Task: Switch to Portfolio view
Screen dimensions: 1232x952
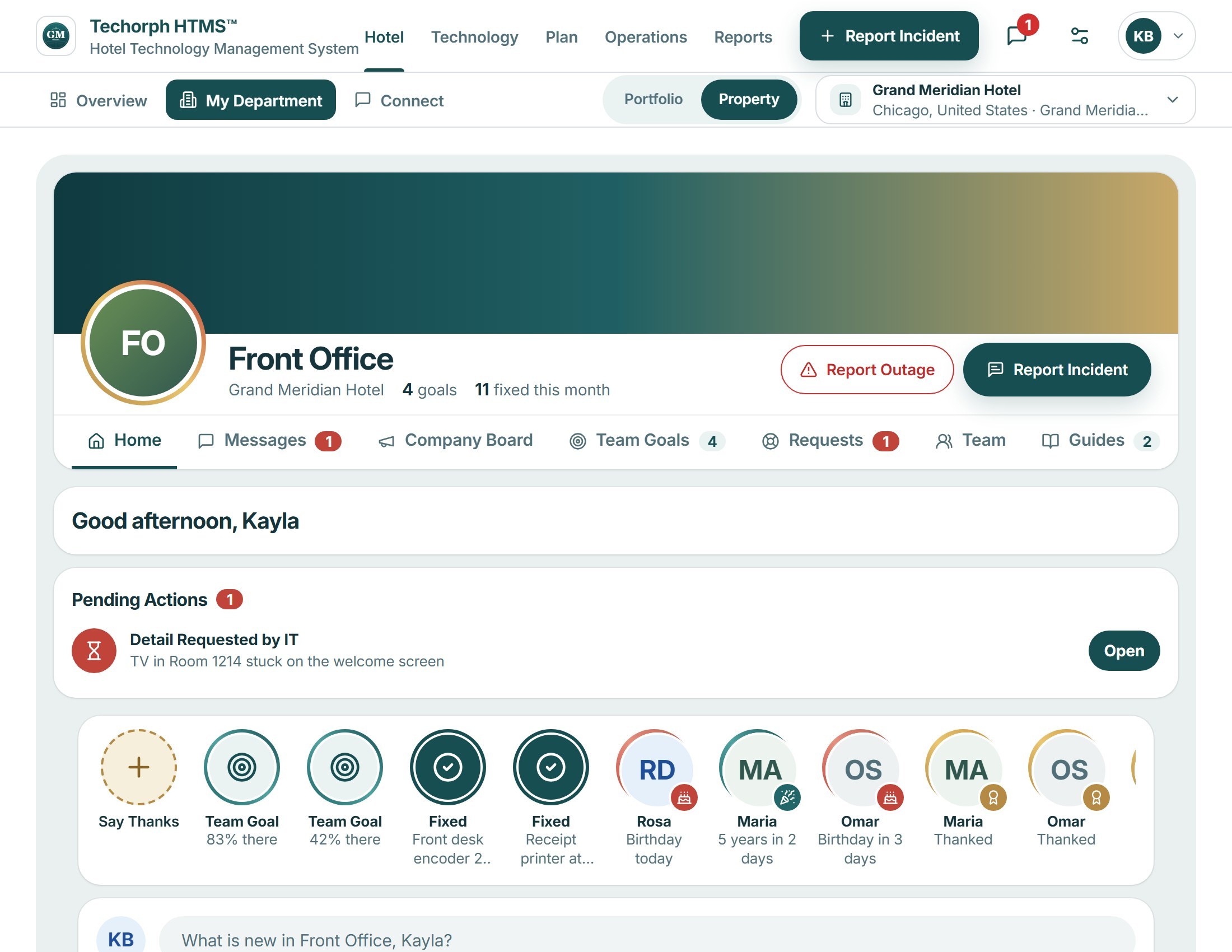Action: [653, 99]
